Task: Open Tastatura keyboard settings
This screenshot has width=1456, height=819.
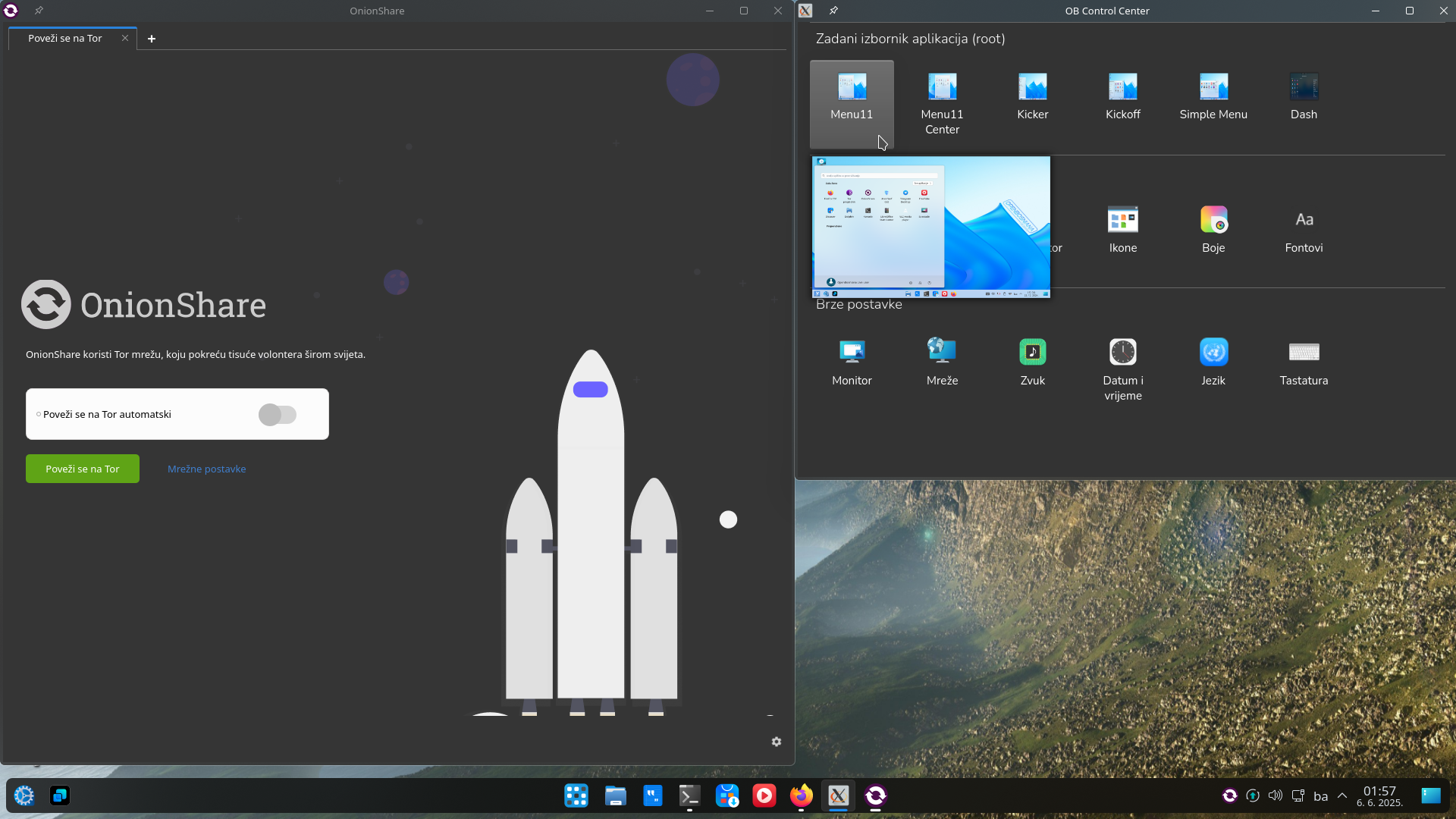Action: click(1304, 362)
